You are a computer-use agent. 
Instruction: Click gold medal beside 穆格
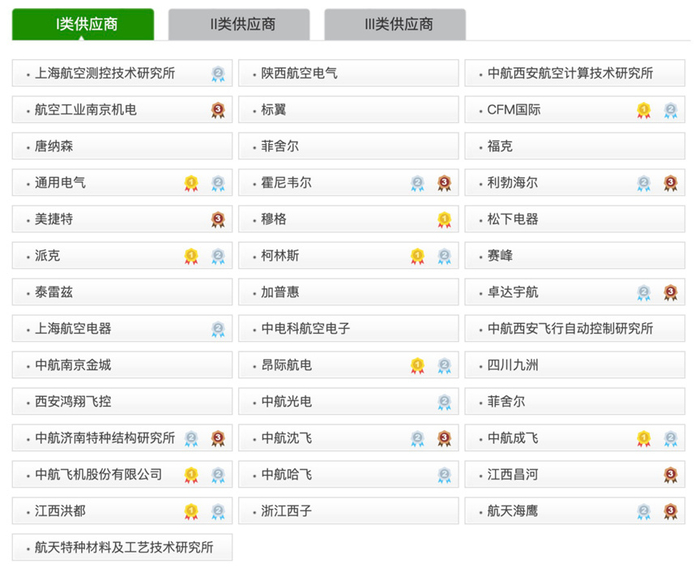tap(444, 219)
